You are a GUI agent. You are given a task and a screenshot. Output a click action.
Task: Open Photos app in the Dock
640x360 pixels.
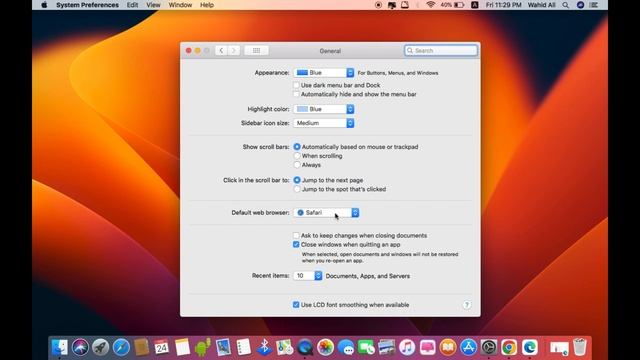coord(325,347)
